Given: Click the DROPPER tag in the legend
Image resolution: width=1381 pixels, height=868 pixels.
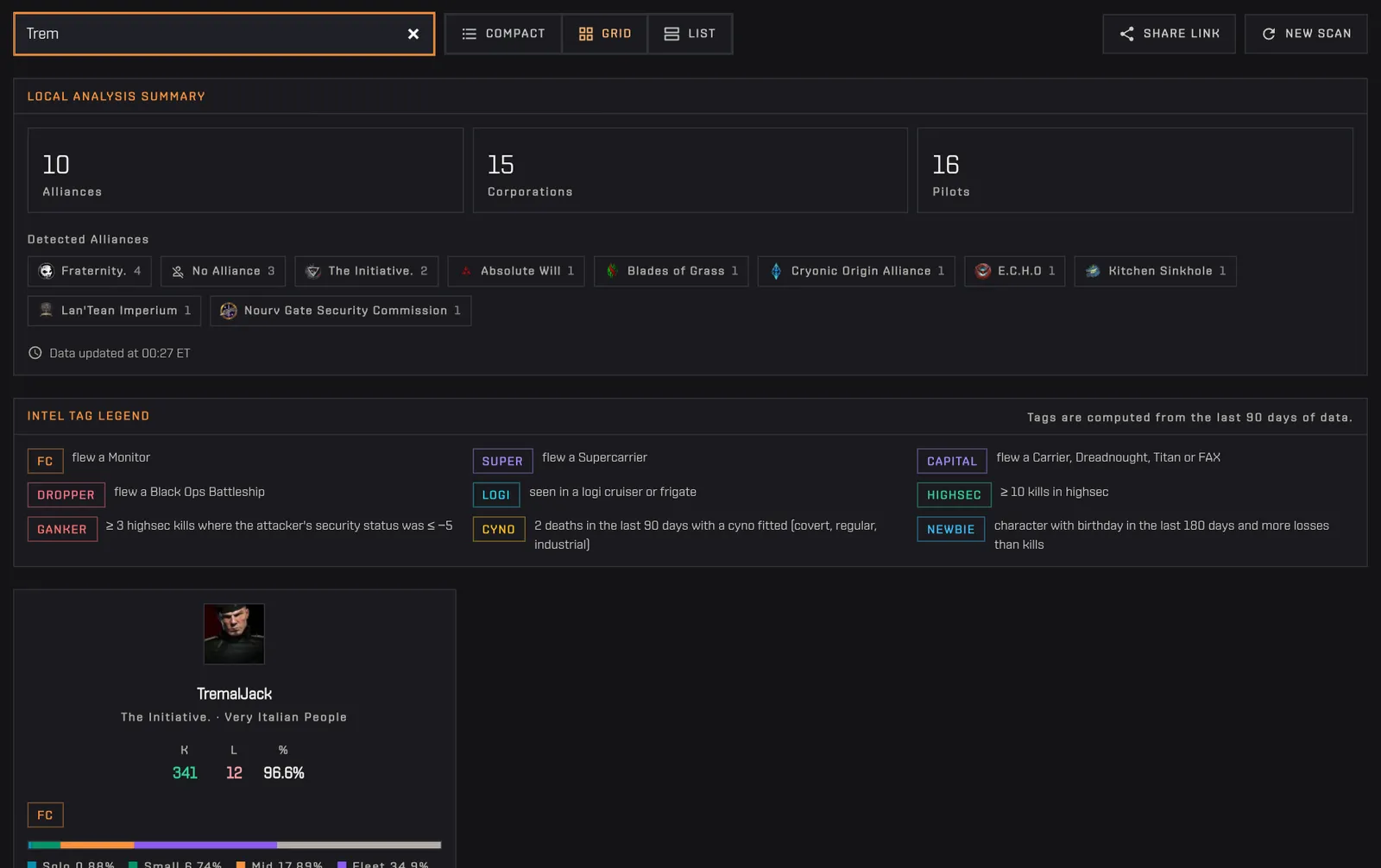Looking at the screenshot, I should click(x=66, y=495).
